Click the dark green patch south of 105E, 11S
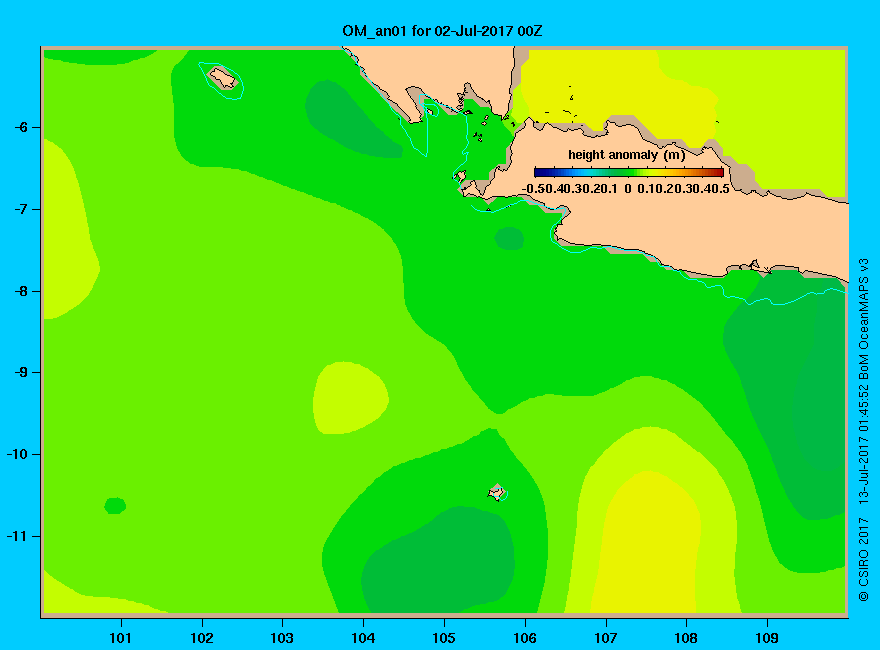The image size is (880, 650). 438,561
